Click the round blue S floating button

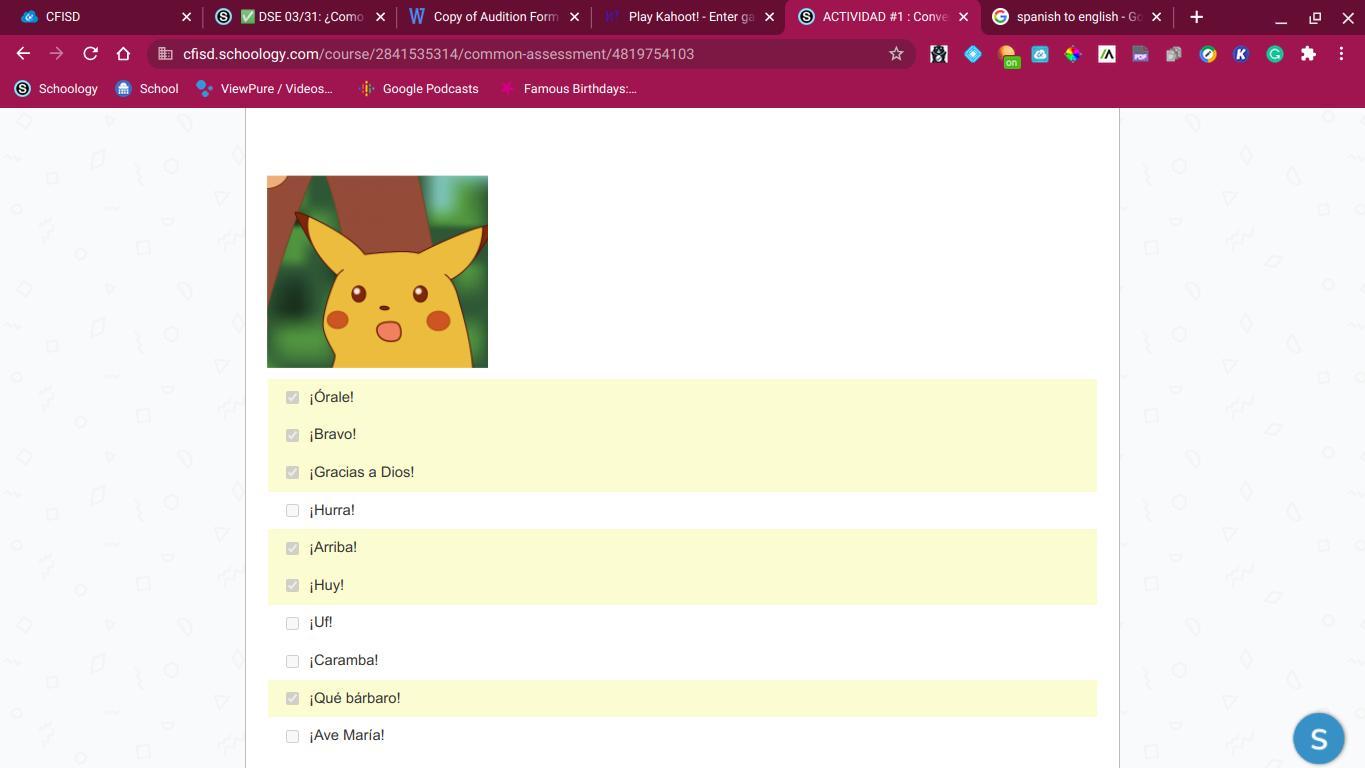tap(1318, 738)
